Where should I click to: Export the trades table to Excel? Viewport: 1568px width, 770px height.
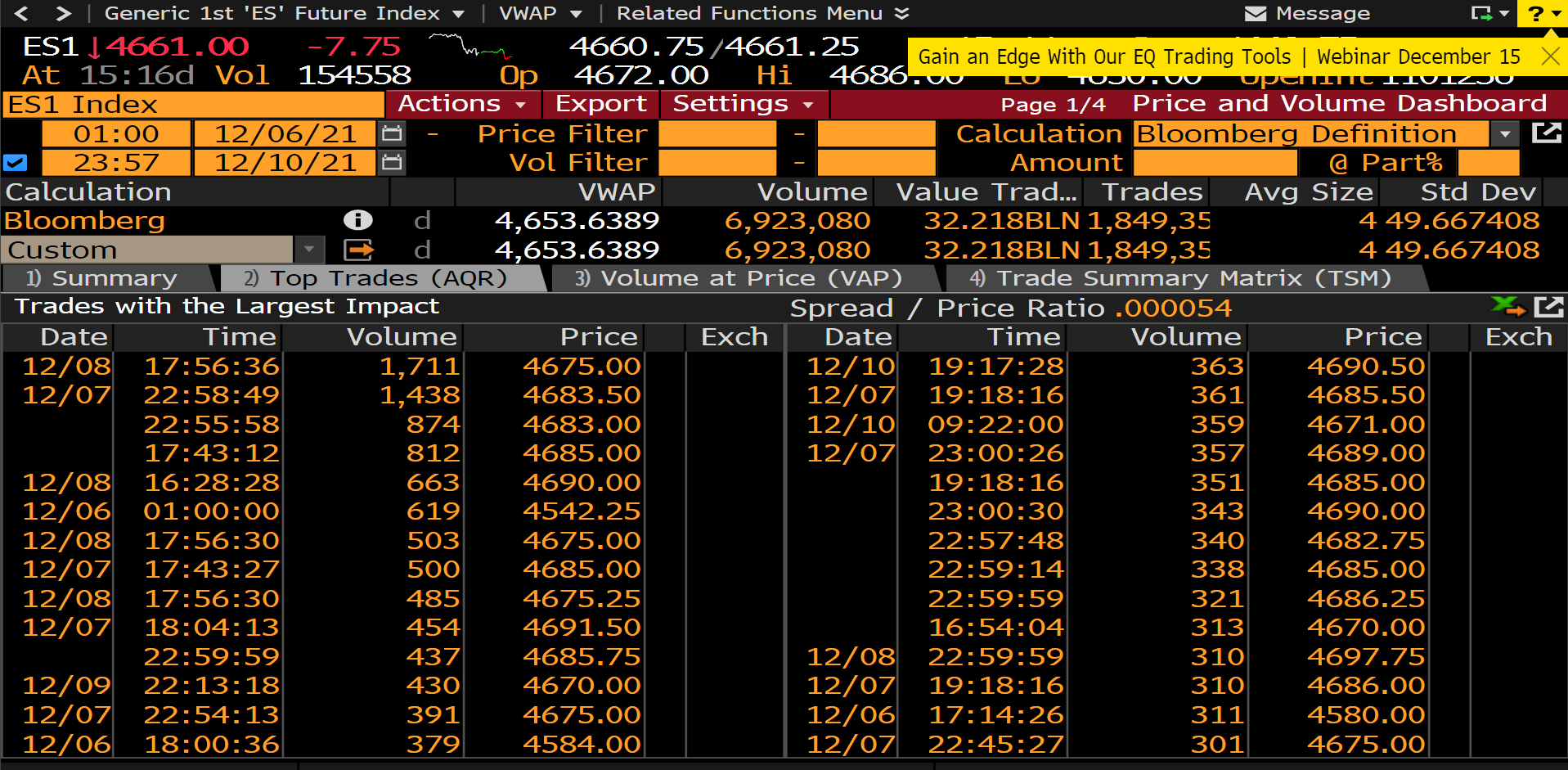(1507, 307)
